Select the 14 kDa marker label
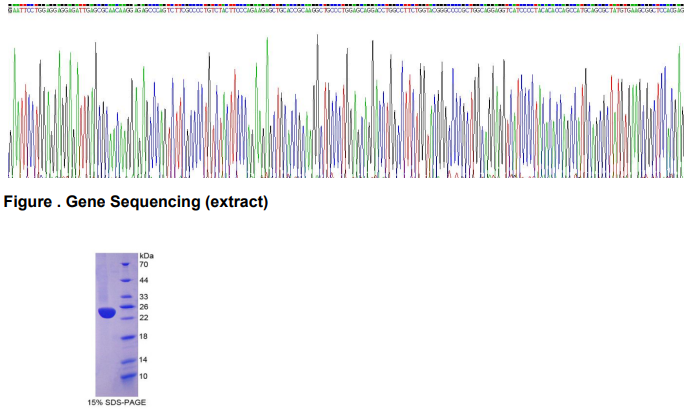 pyautogui.click(x=143, y=359)
